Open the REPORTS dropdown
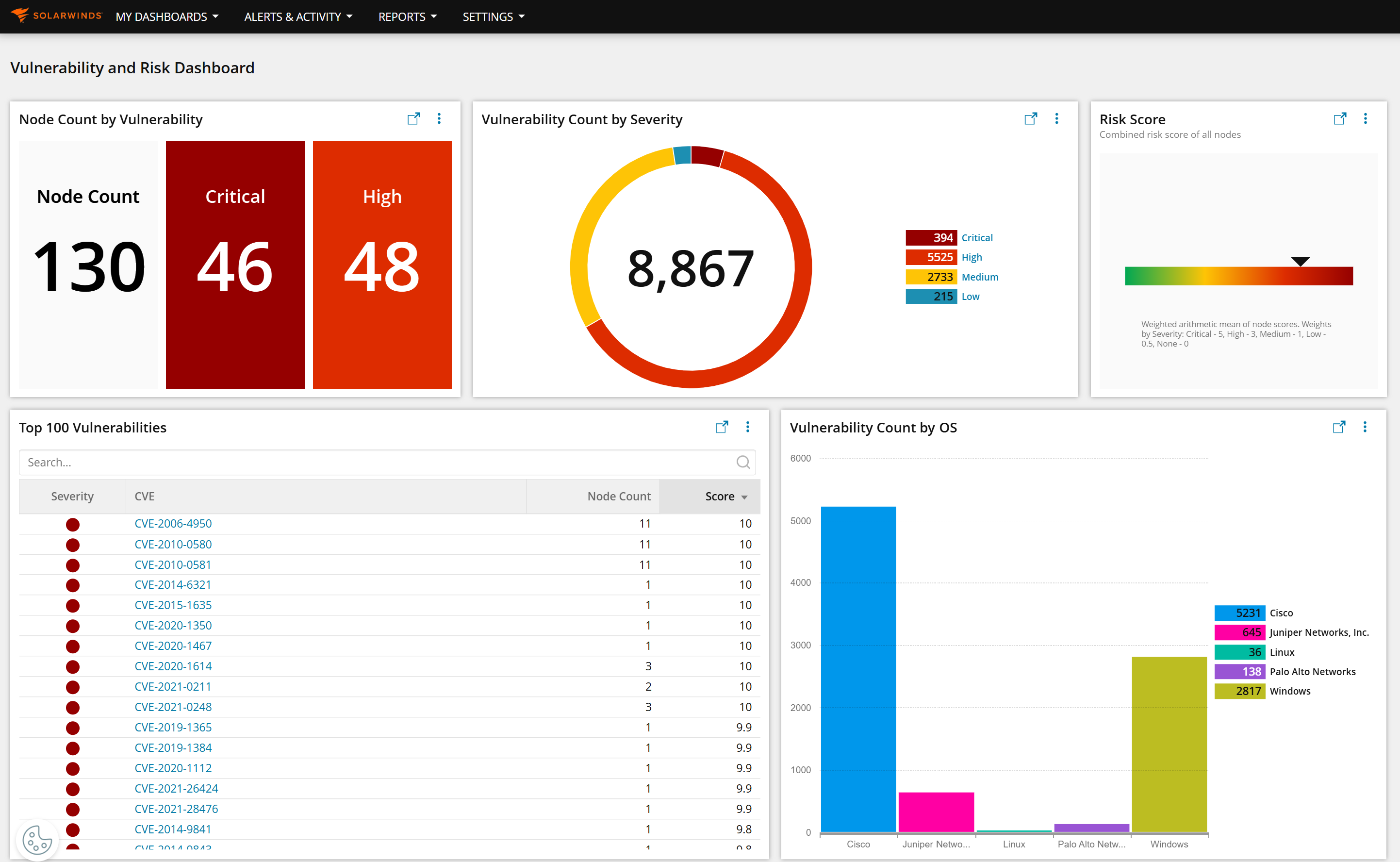Screen dimensions: 1400x862 (407, 17)
